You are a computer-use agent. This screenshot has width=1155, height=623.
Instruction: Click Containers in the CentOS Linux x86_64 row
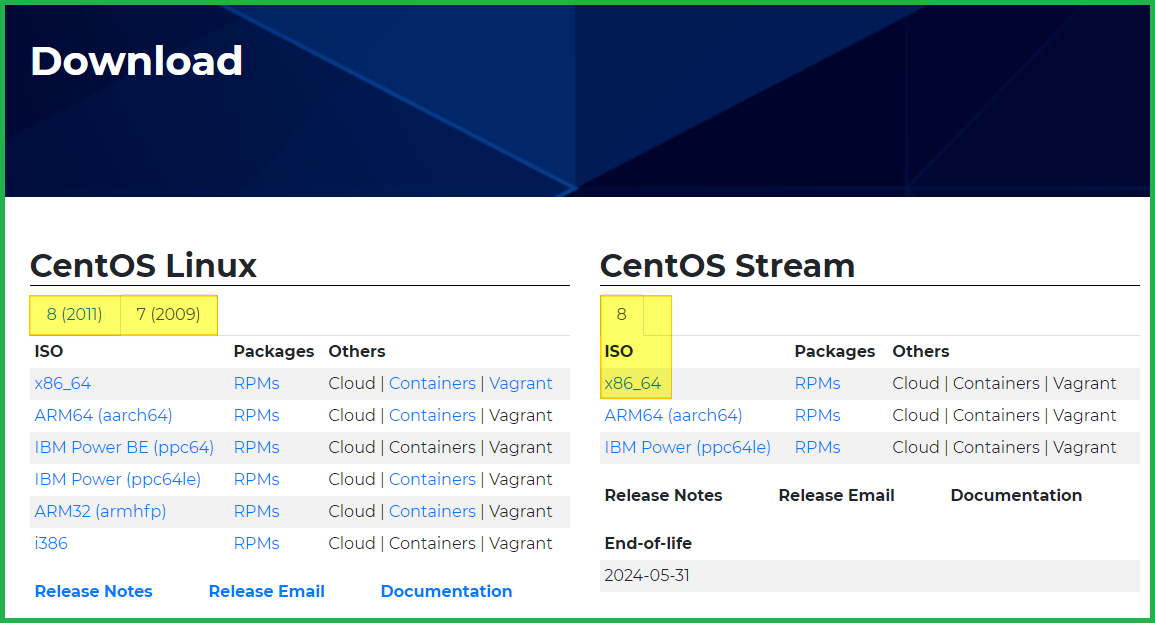[x=432, y=384]
